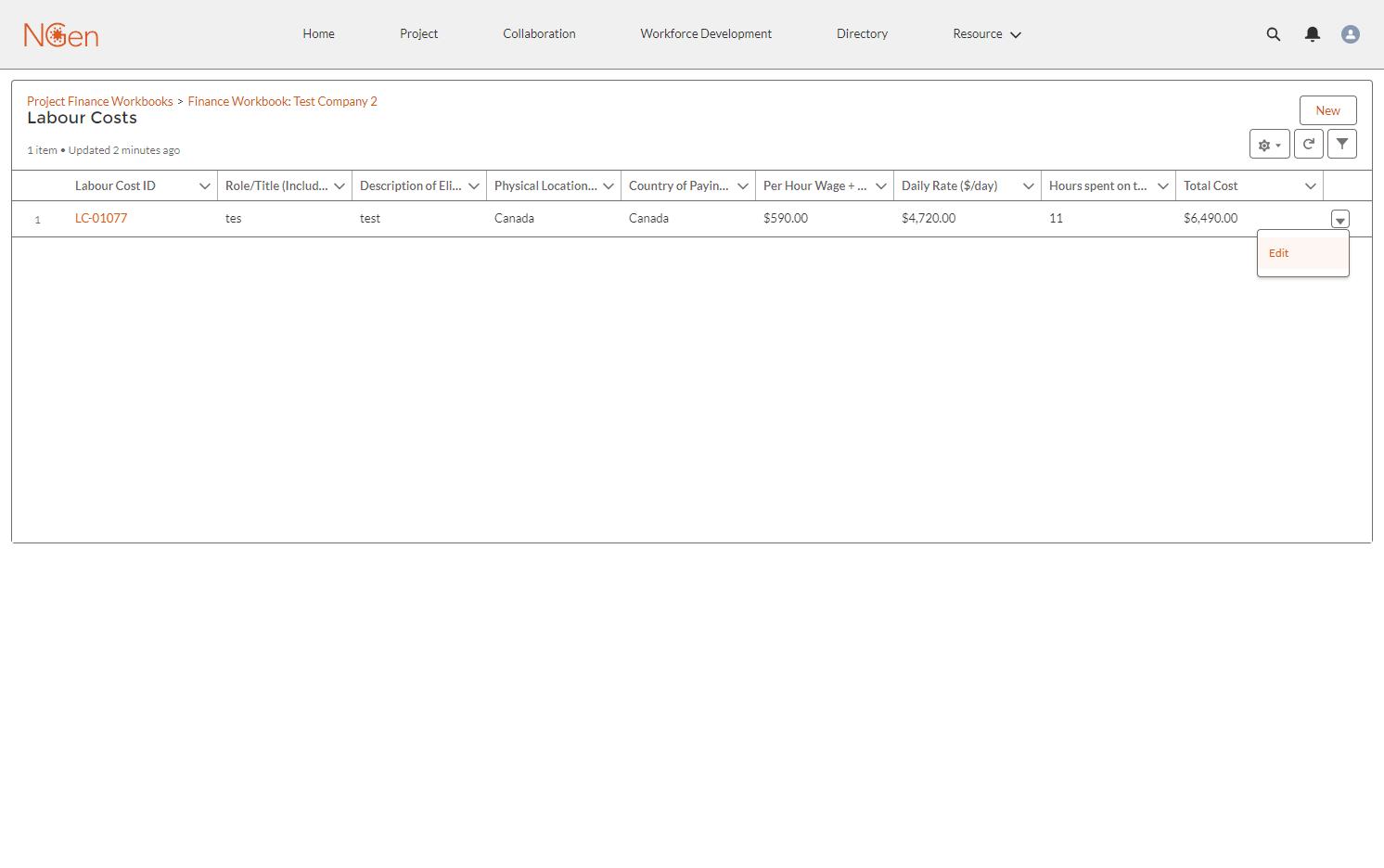Refresh the Labour Costs list
1384x868 pixels.
tap(1309, 144)
